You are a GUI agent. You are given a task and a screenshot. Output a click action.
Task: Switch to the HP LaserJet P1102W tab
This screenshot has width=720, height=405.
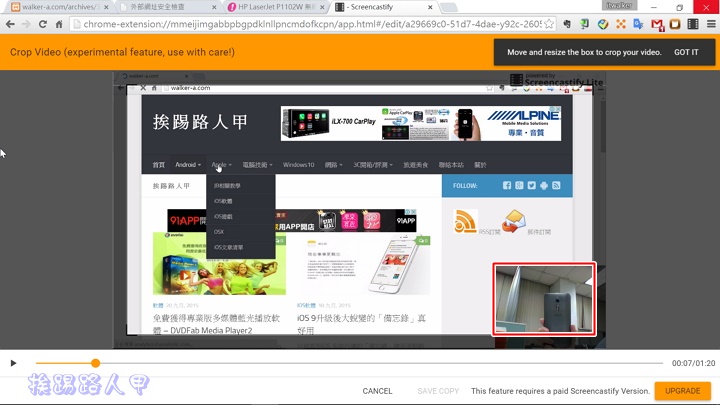(x=277, y=7)
